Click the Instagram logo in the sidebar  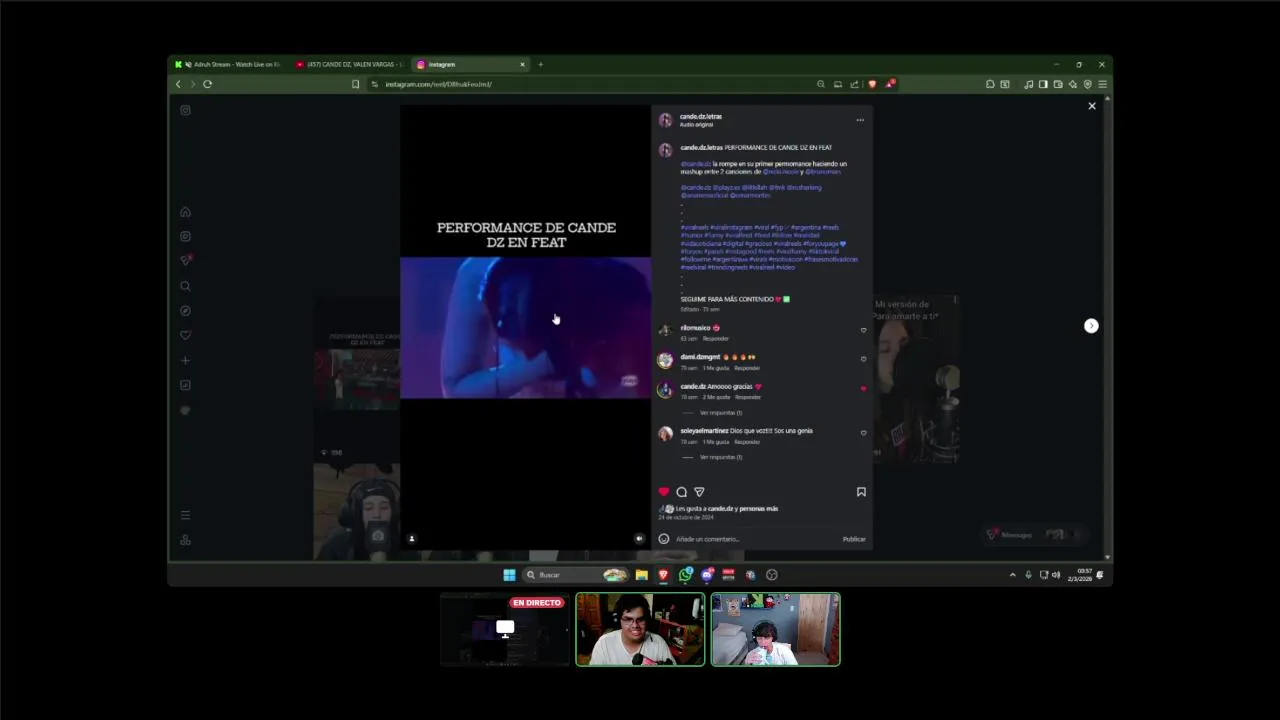pyautogui.click(x=185, y=110)
